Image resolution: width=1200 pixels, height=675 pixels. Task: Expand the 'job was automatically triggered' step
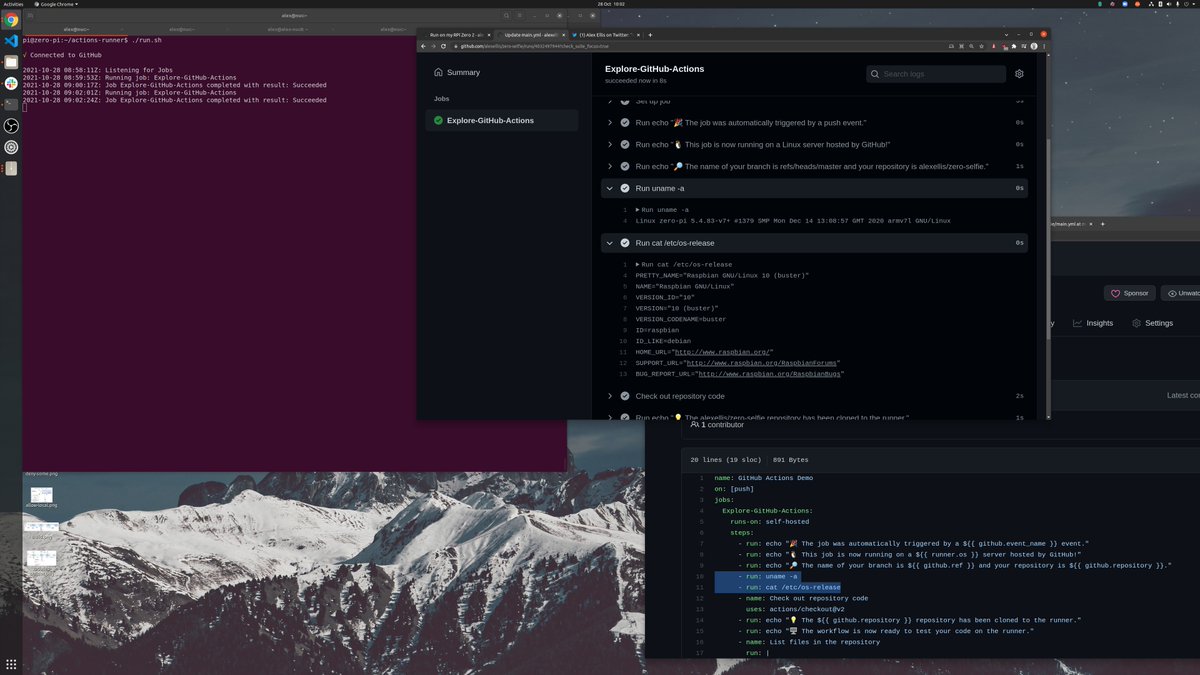click(814, 122)
